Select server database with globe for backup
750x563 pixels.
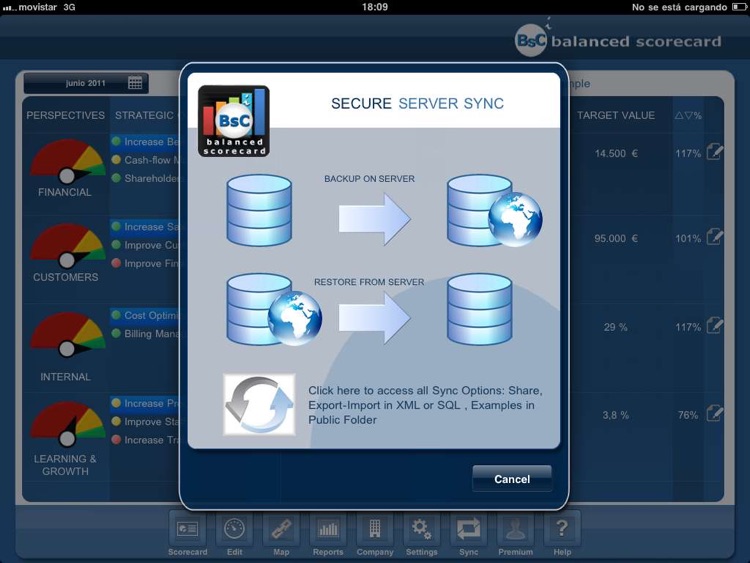(495, 210)
